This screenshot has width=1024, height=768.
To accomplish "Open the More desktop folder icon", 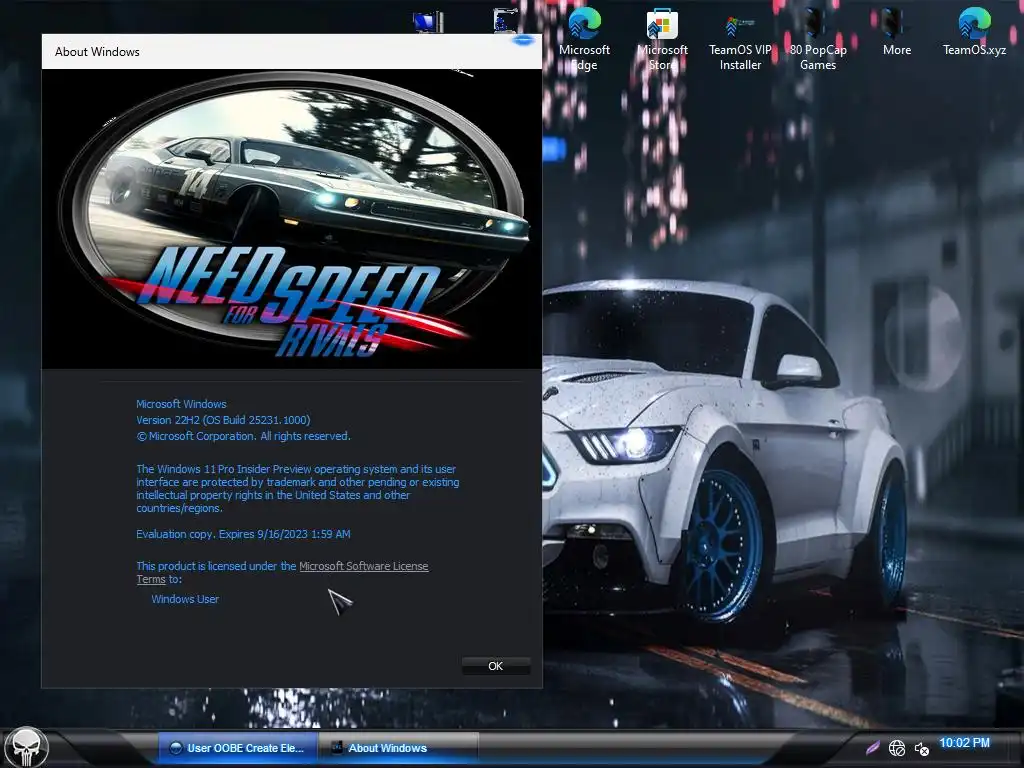I will [897, 33].
